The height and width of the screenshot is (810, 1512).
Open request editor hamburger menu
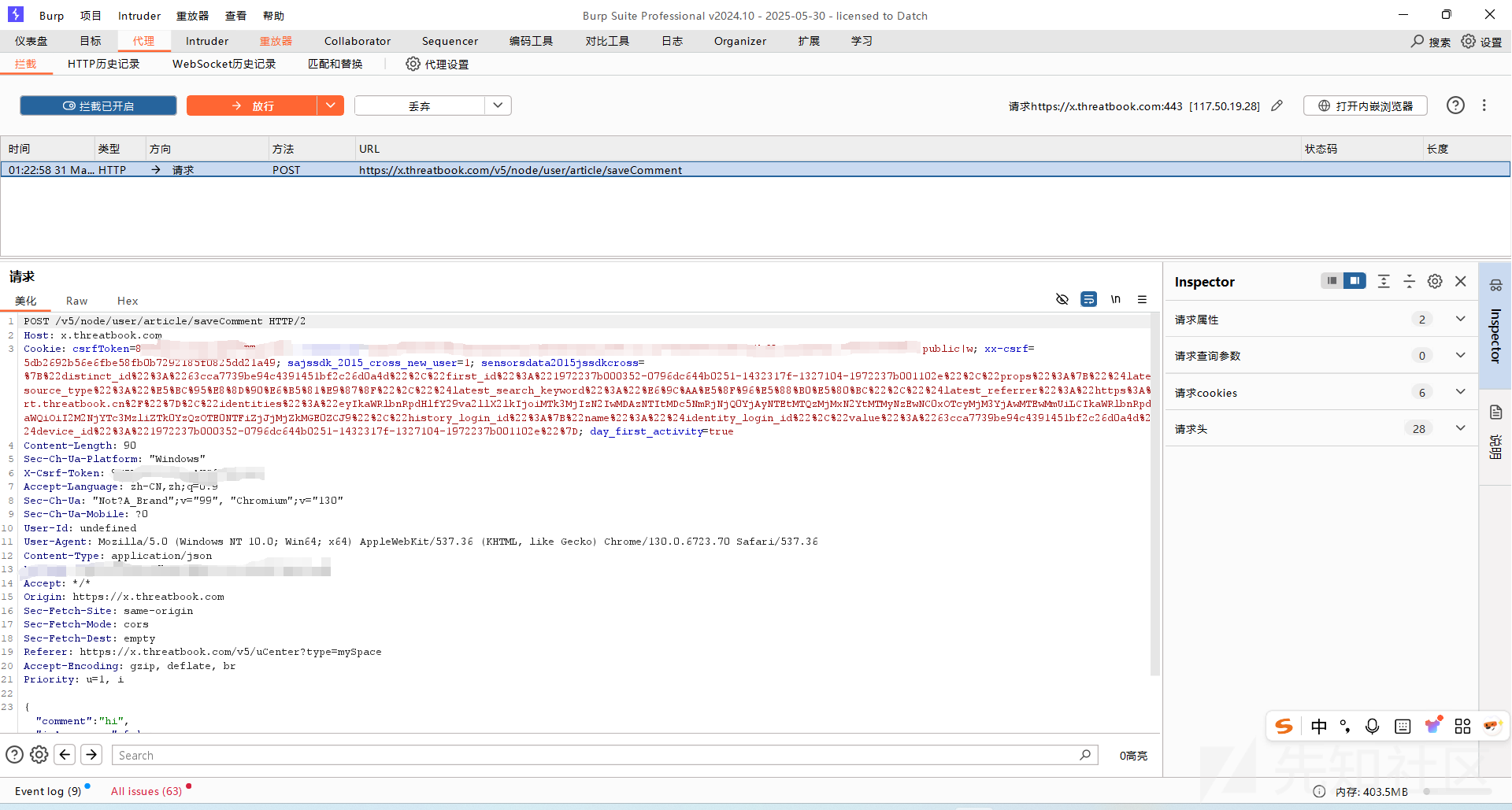[1142, 299]
